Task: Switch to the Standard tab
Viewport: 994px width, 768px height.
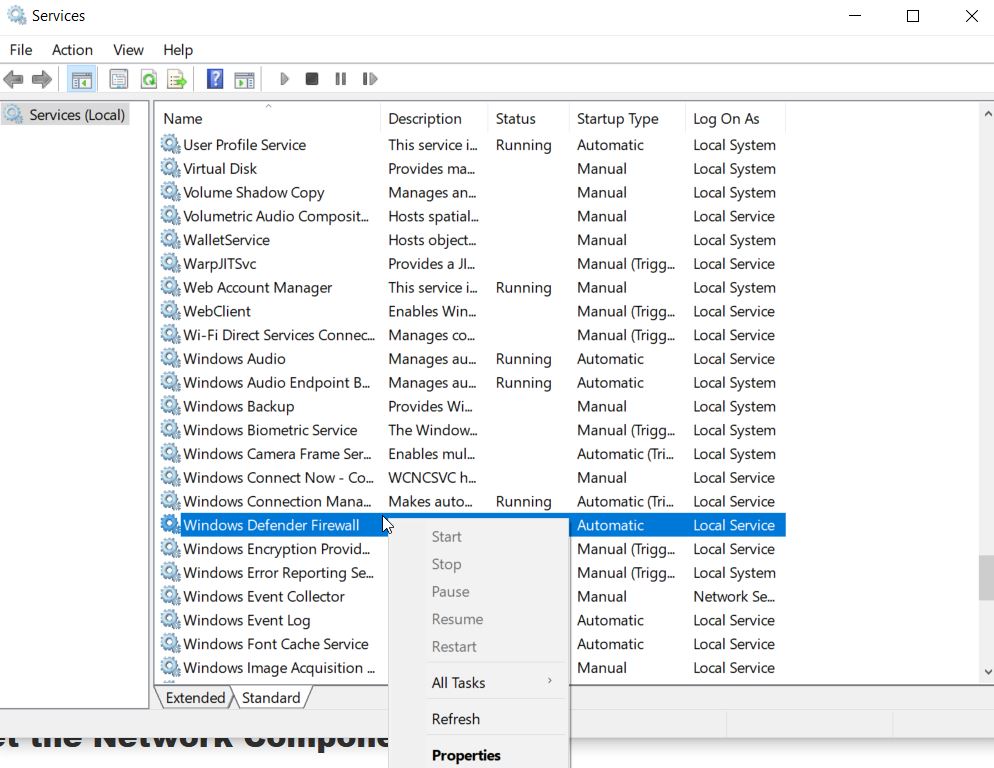Action: pyautogui.click(x=271, y=698)
